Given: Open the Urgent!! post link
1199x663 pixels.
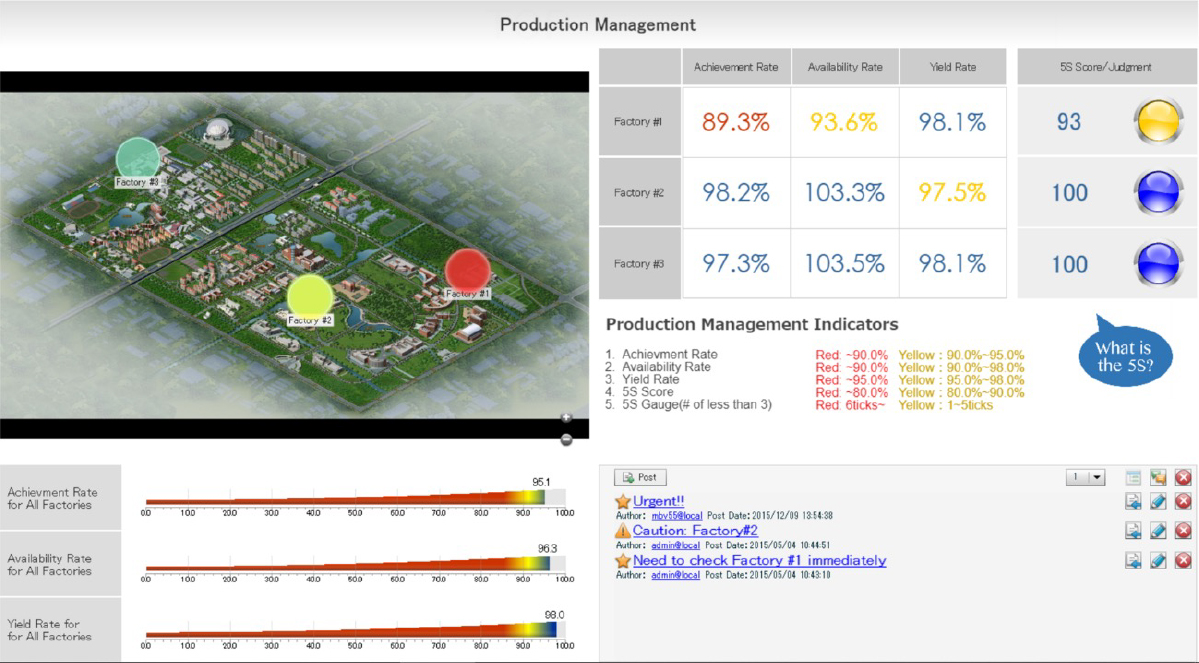Looking at the screenshot, I should (x=658, y=501).
